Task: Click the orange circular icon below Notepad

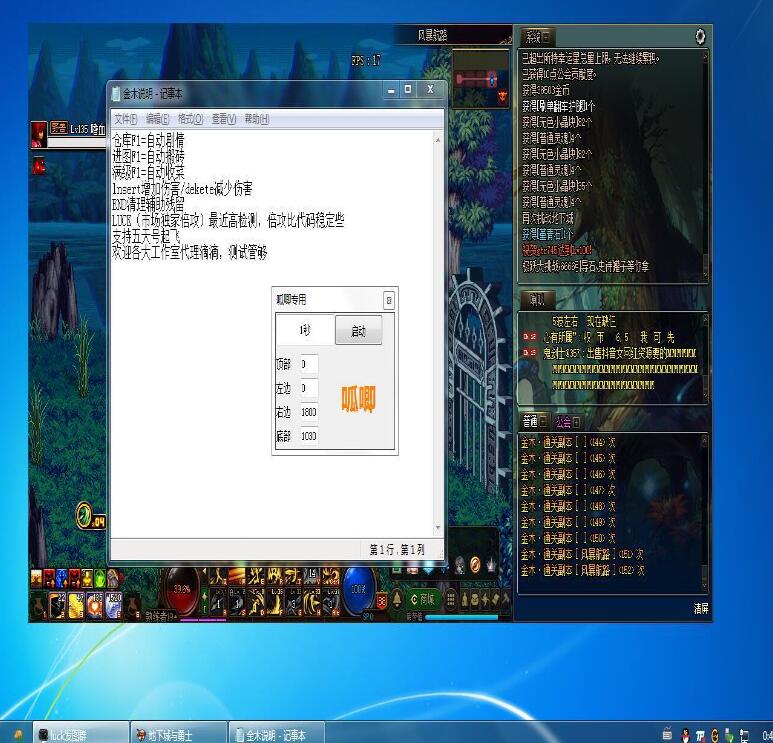Action: point(475,565)
